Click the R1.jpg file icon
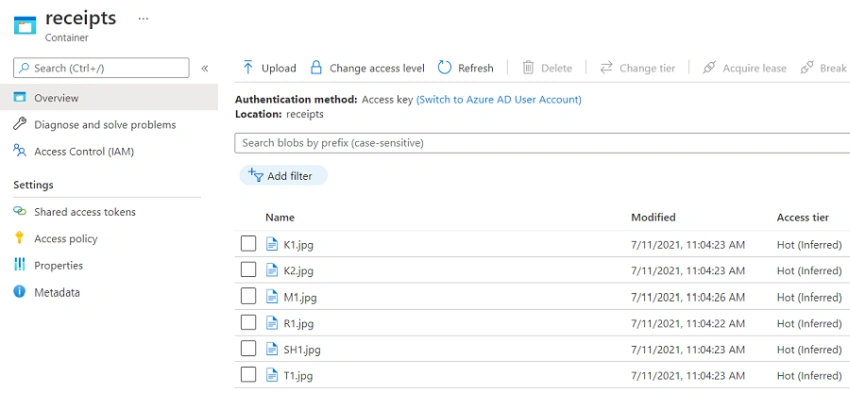 point(272,323)
